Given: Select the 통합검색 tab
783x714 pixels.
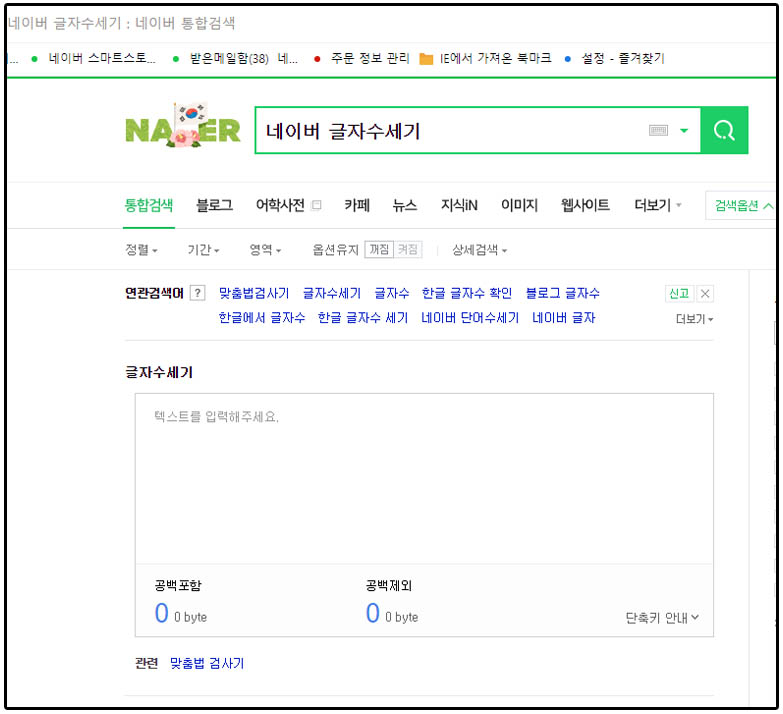Looking at the screenshot, I should (149, 205).
